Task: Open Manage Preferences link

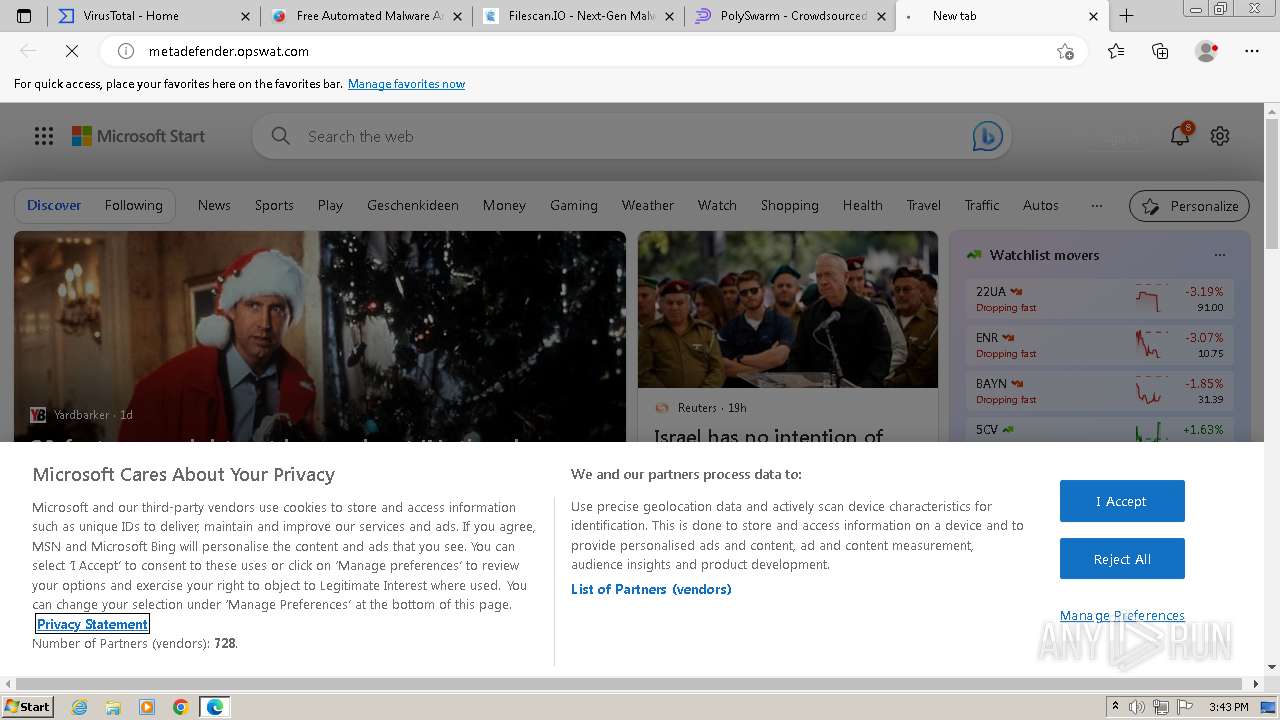Action: click(x=1122, y=615)
